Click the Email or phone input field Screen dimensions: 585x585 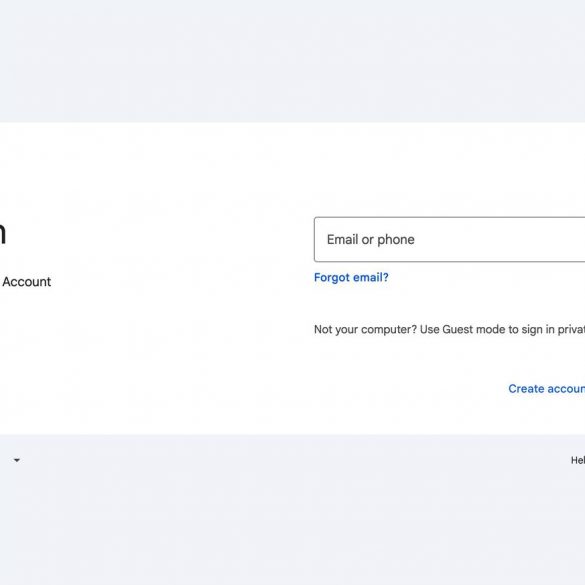pos(450,240)
